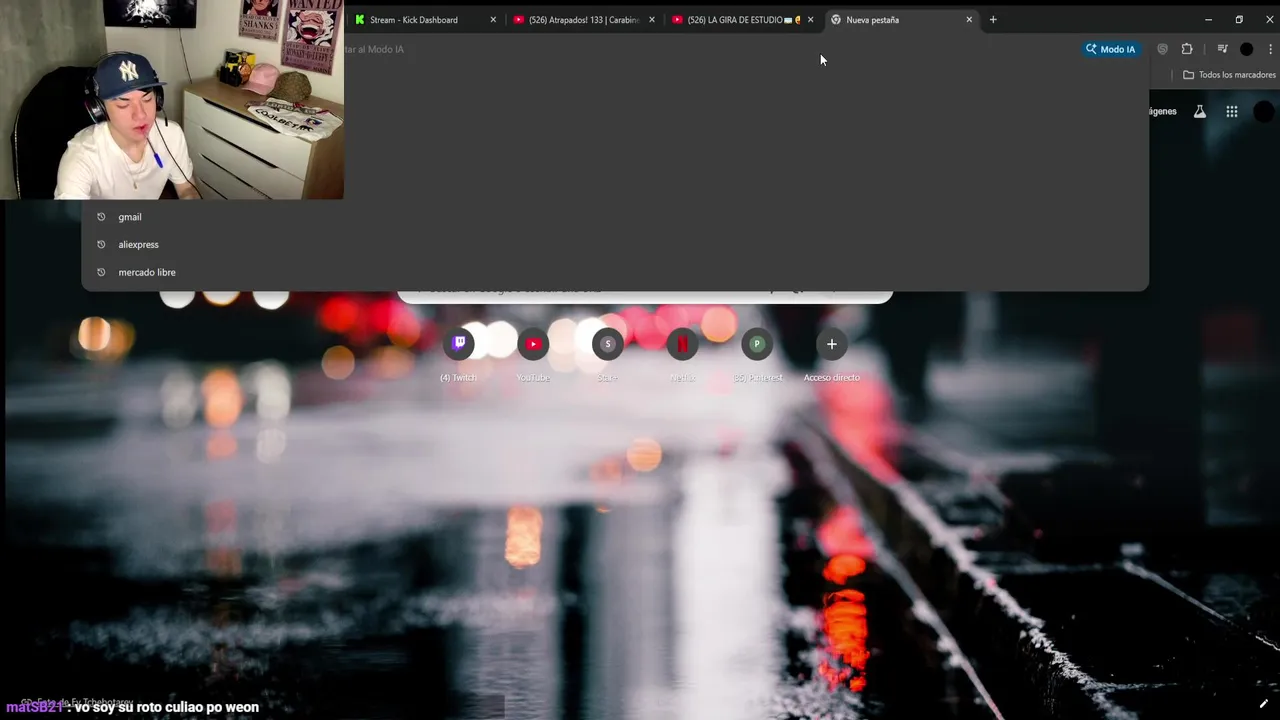The width and height of the screenshot is (1280, 720).
Task: Close the Atrapados! 133 tab
Action: (x=652, y=20)
